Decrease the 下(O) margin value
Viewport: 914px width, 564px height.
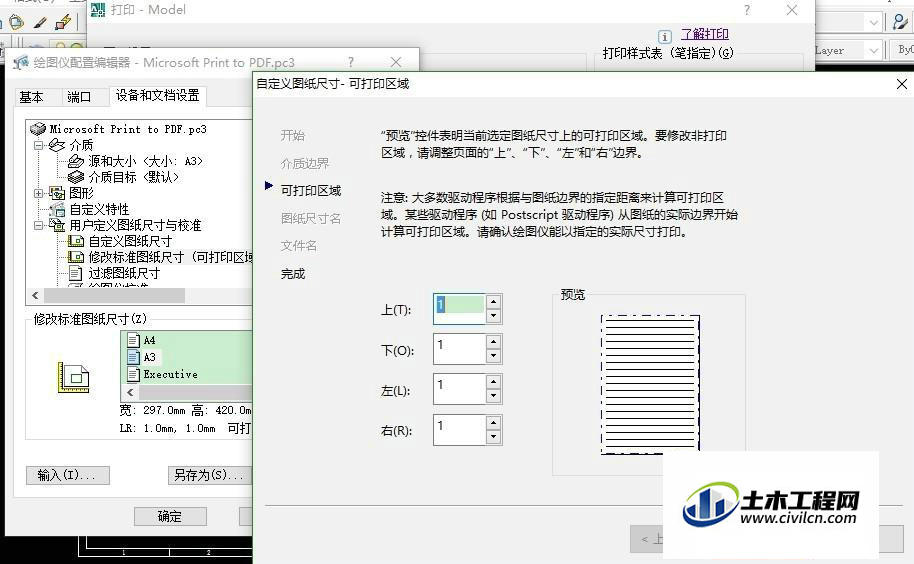point(494,356)
